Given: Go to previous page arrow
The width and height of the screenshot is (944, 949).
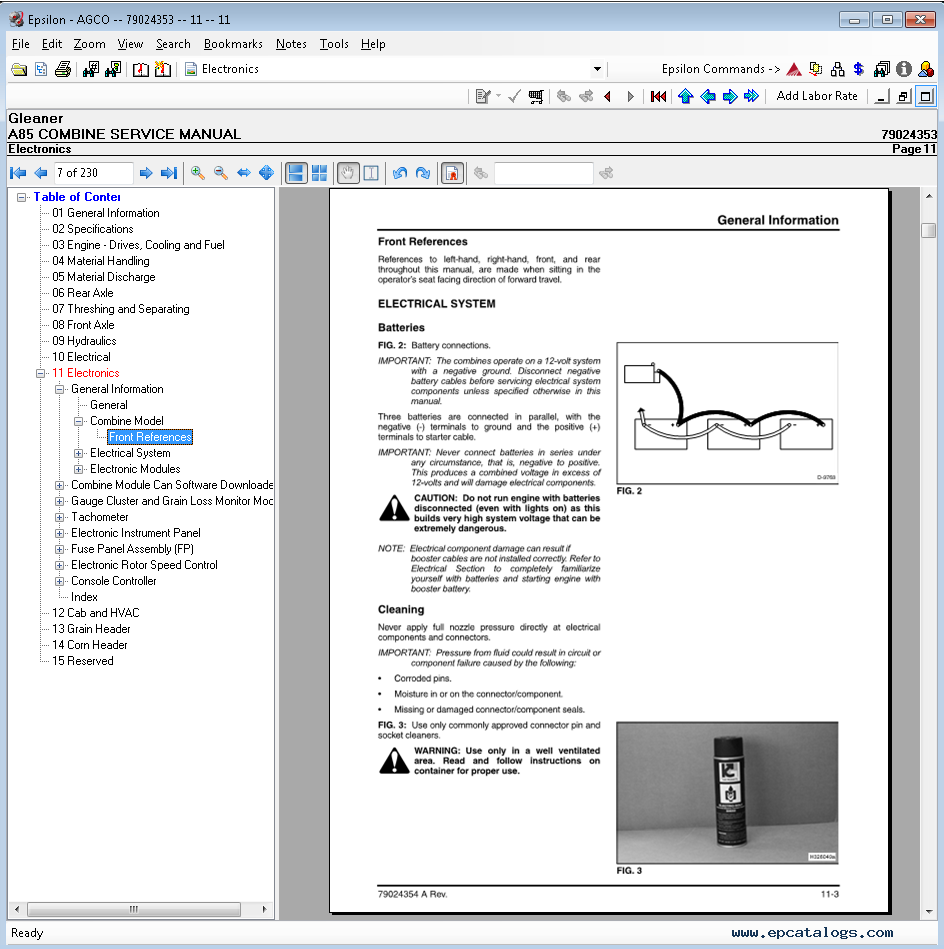Looking at the screenshot, I should pos(41,173).
